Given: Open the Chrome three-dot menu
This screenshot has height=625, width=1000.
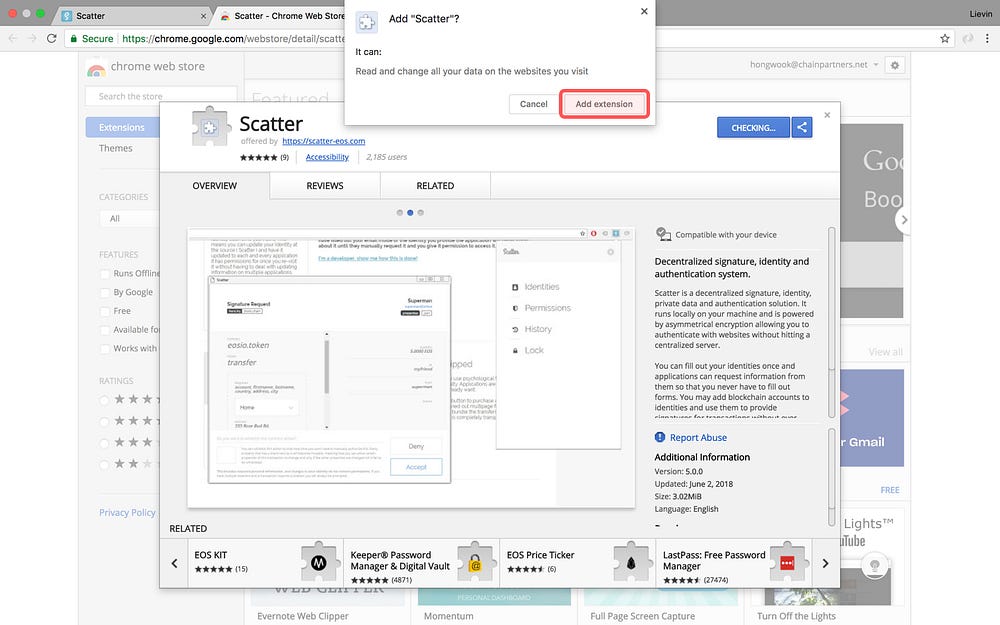Looking at the screenshot, I should 987,38.
